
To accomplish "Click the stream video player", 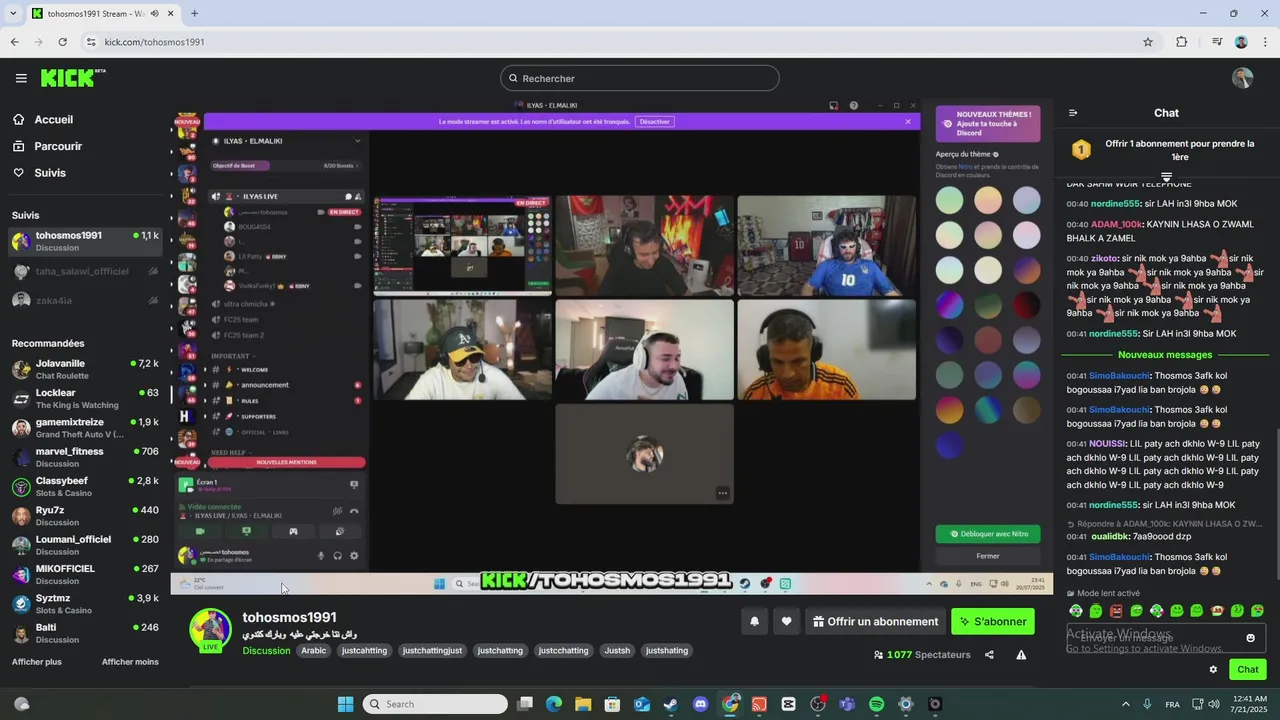I will pyautogui.click(x=611, y=345).
